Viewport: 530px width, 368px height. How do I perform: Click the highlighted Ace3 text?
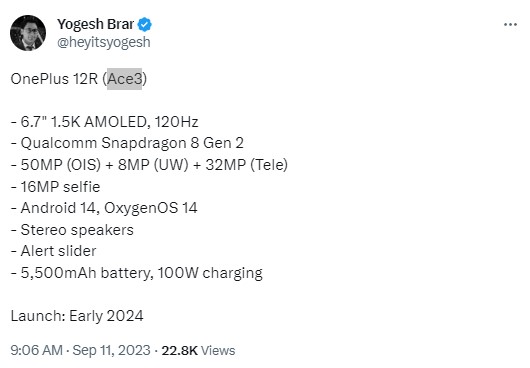[125, 79]
